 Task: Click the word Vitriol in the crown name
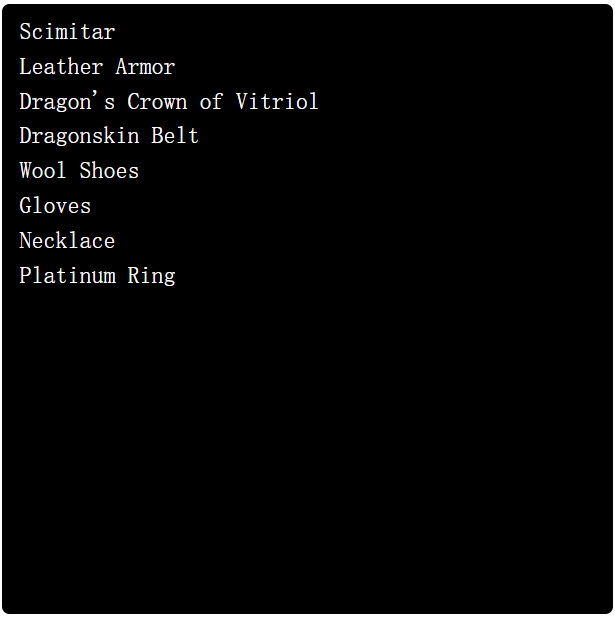click(x=277, y=101)
